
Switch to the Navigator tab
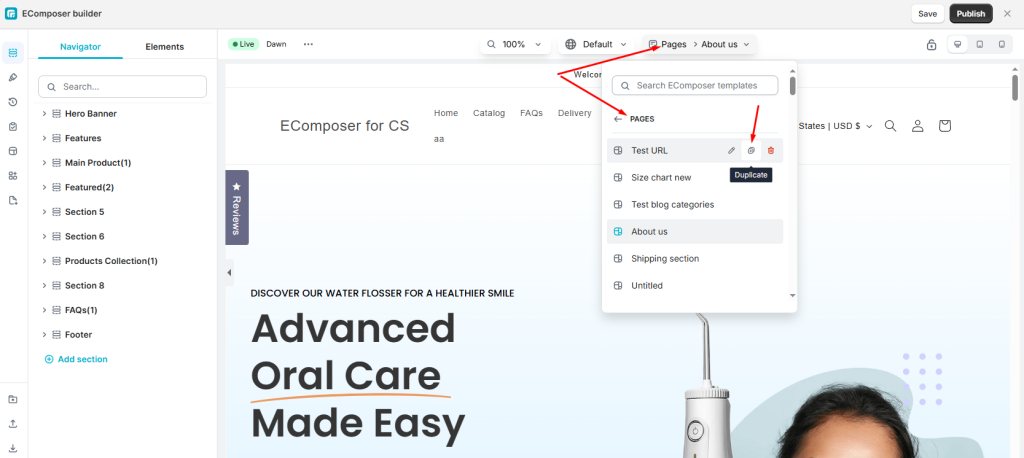pos(80,46)
